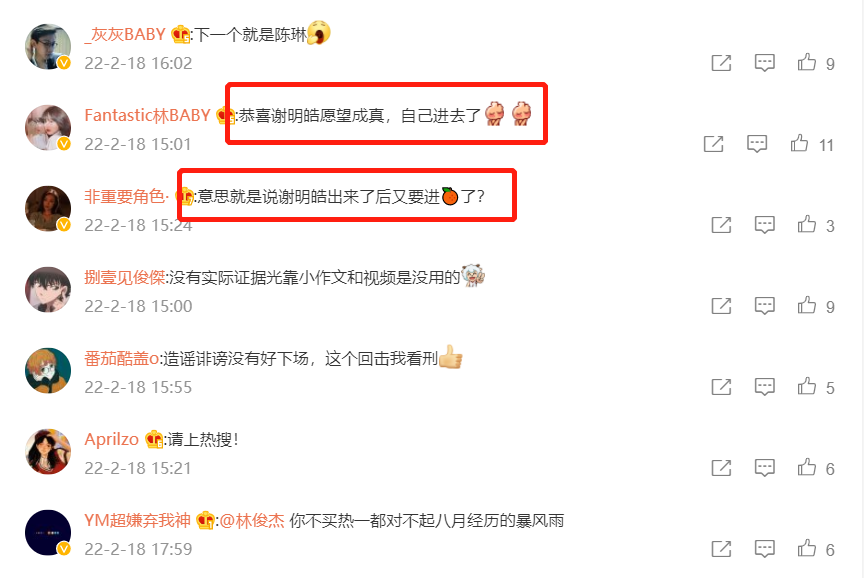
Task: Click avatar of 番茄酷盖o
Action: [x=48, y=370]
